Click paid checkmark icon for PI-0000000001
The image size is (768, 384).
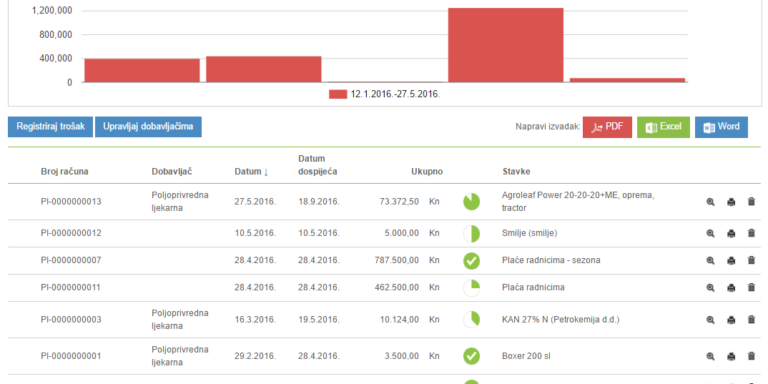point(471,356)
